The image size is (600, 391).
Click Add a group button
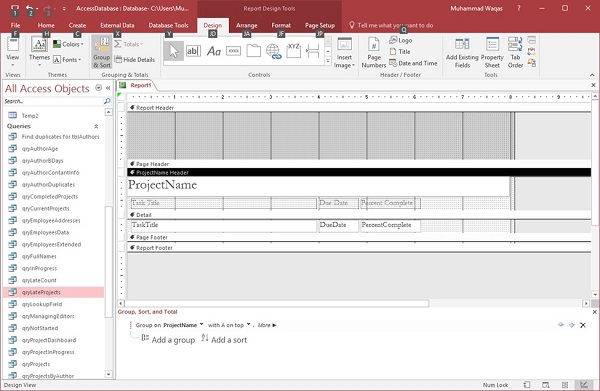(x=168, y=340)
